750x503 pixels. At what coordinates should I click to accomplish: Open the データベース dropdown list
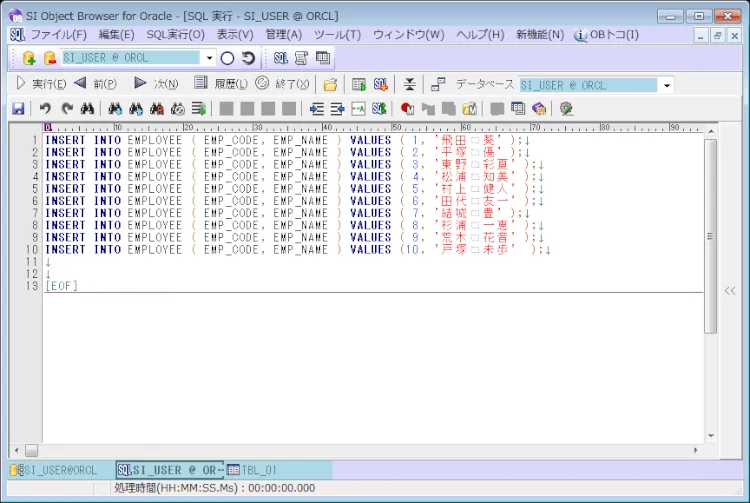click(666, 85)
